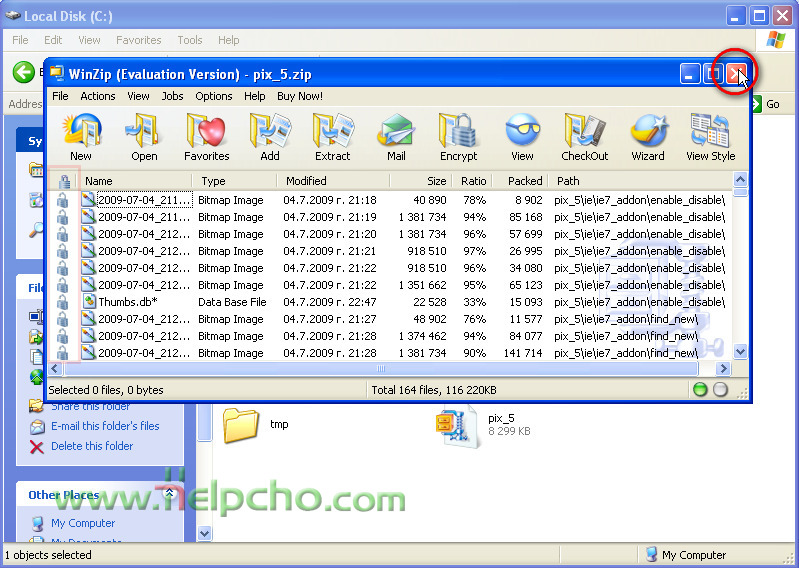Click the red X Delete this folder icon
The height and width of the screenshot is (568, 799).
[37, 447]
